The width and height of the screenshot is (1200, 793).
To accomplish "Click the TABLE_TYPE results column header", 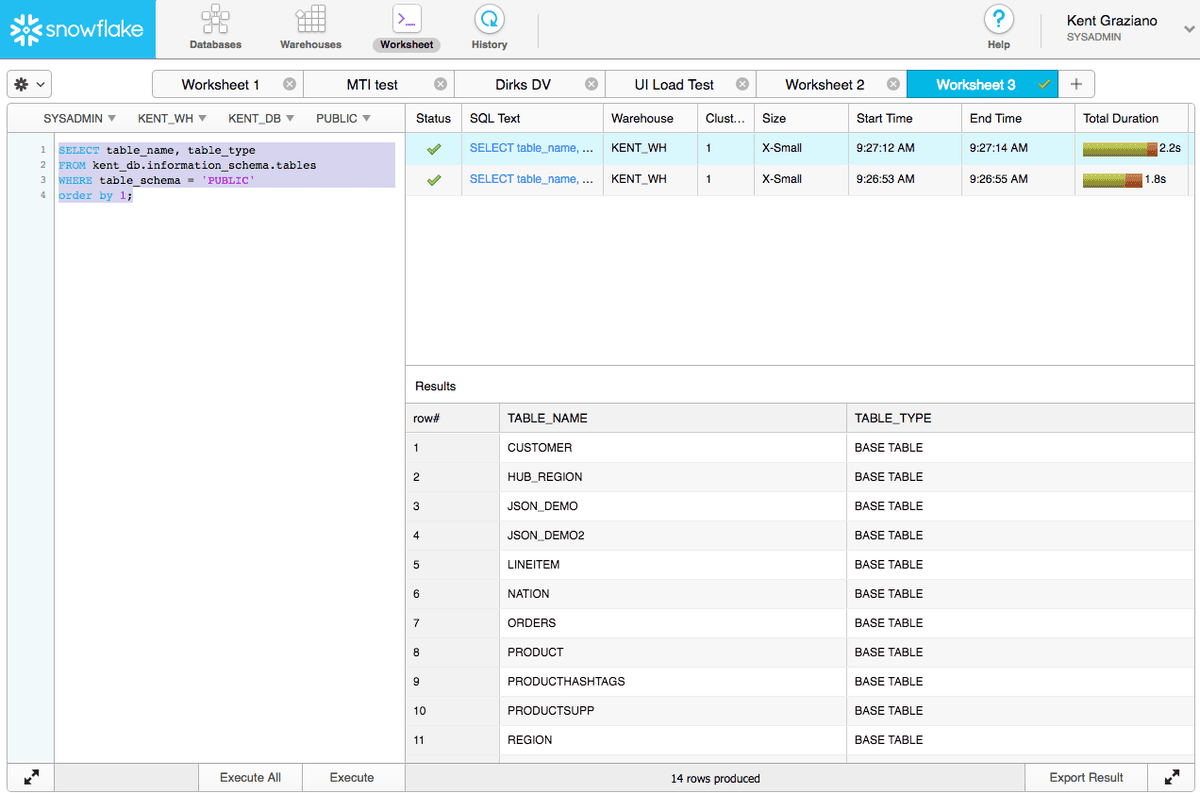I will [1020, 418].
